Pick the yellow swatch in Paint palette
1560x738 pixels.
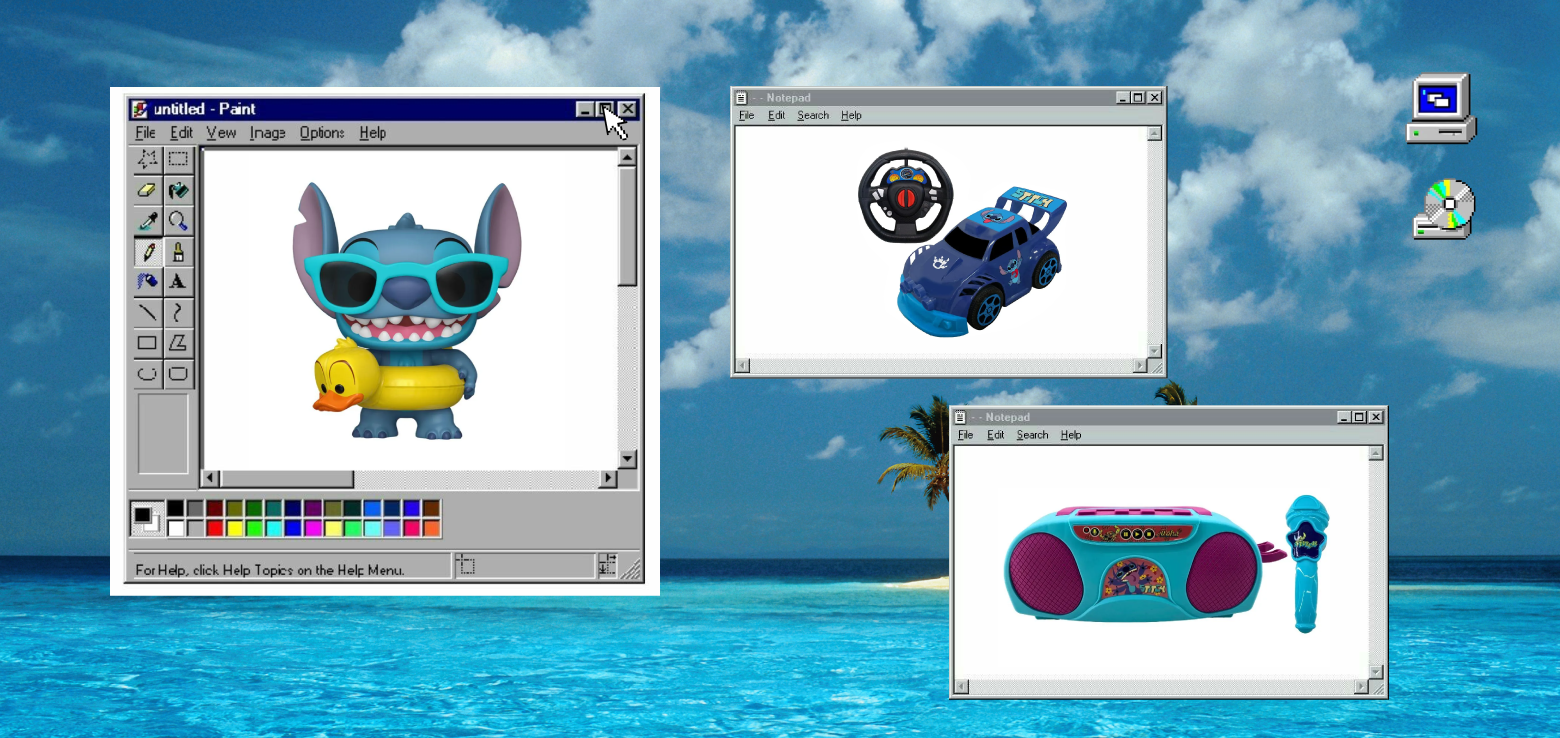coord(235,527)
